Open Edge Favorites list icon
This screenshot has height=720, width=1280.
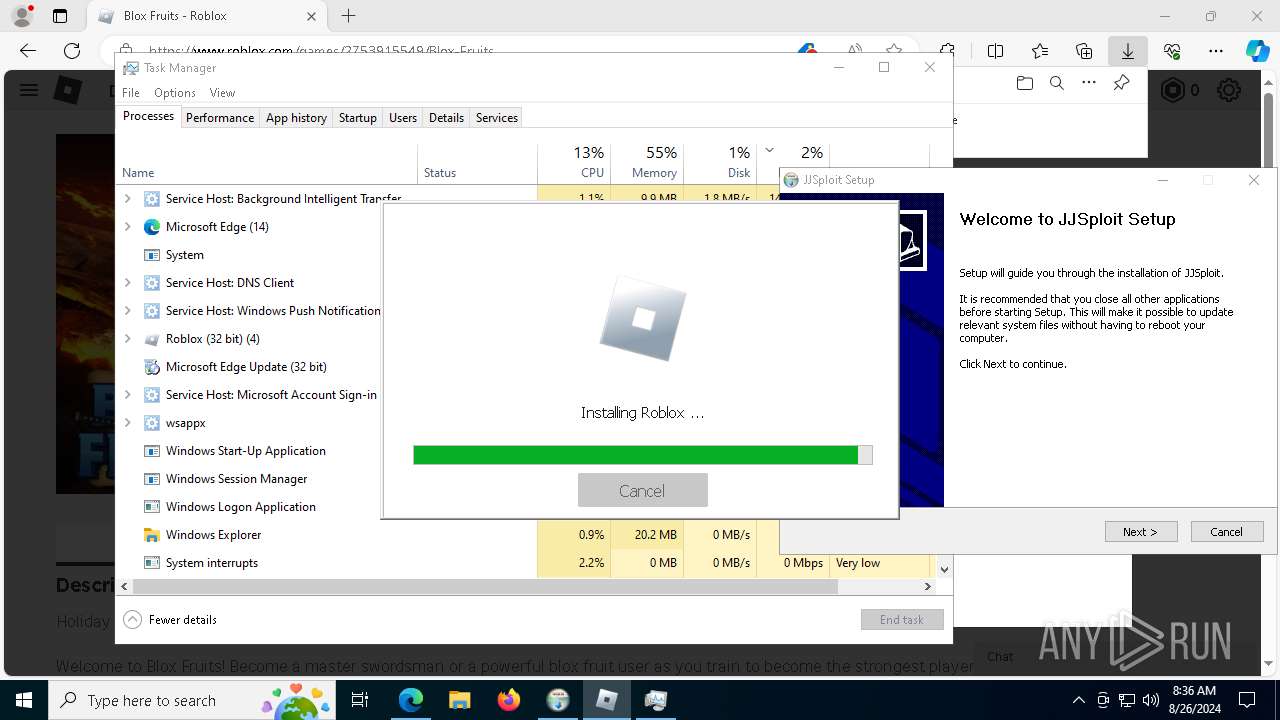pos(1039,51)
